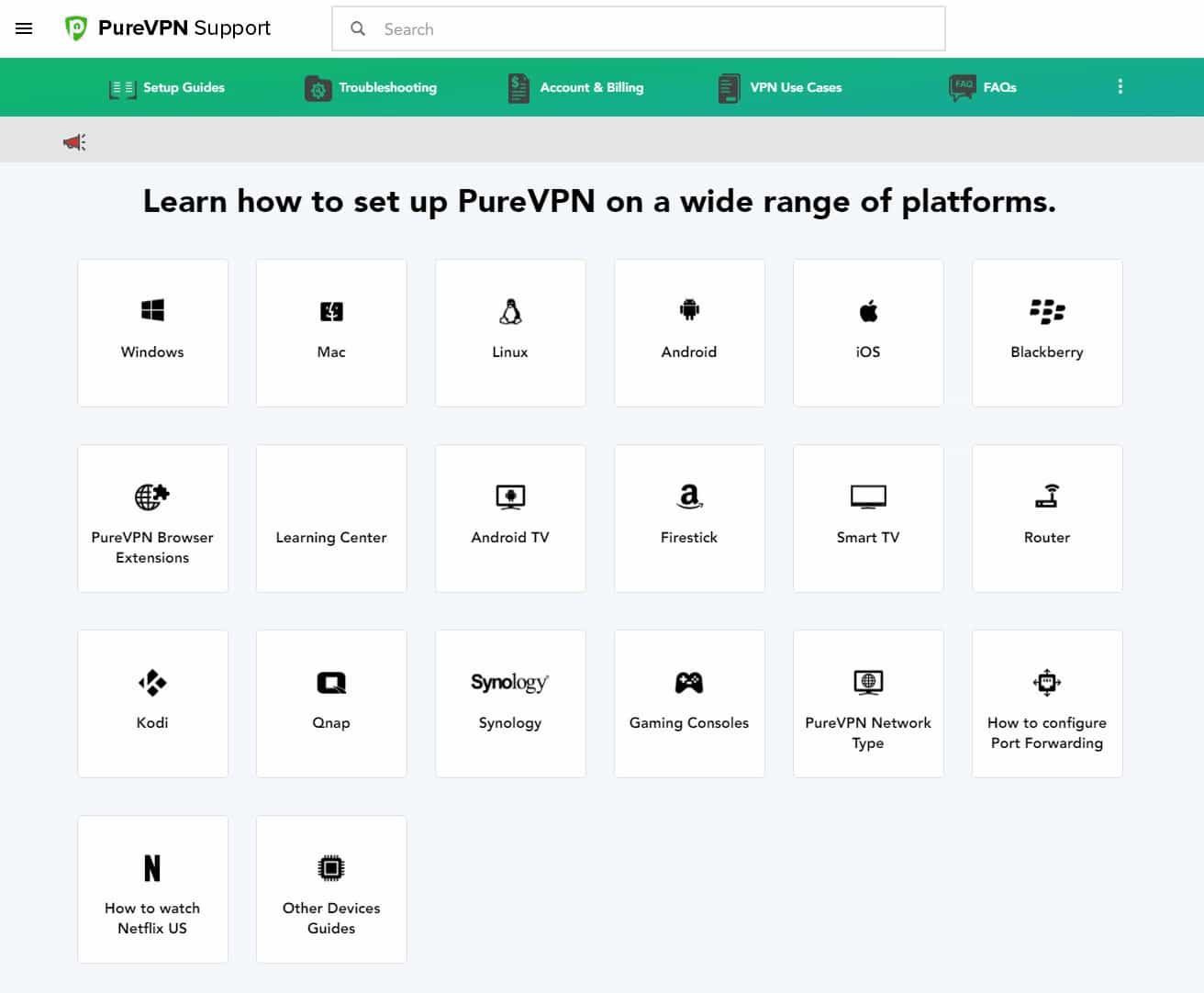Screen dimensions: 1204x993
Task: Click the Android robot icon
Action: pyautogui.click(x=689, y=310)
